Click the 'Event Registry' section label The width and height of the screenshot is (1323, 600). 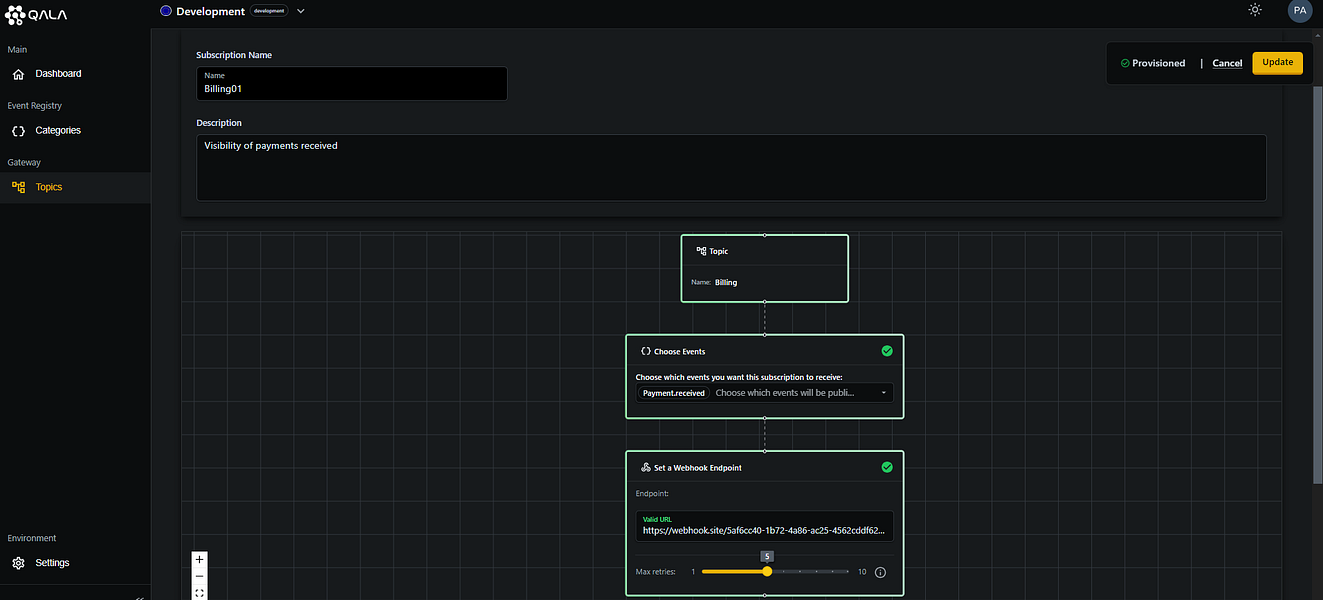pos(35,106)
